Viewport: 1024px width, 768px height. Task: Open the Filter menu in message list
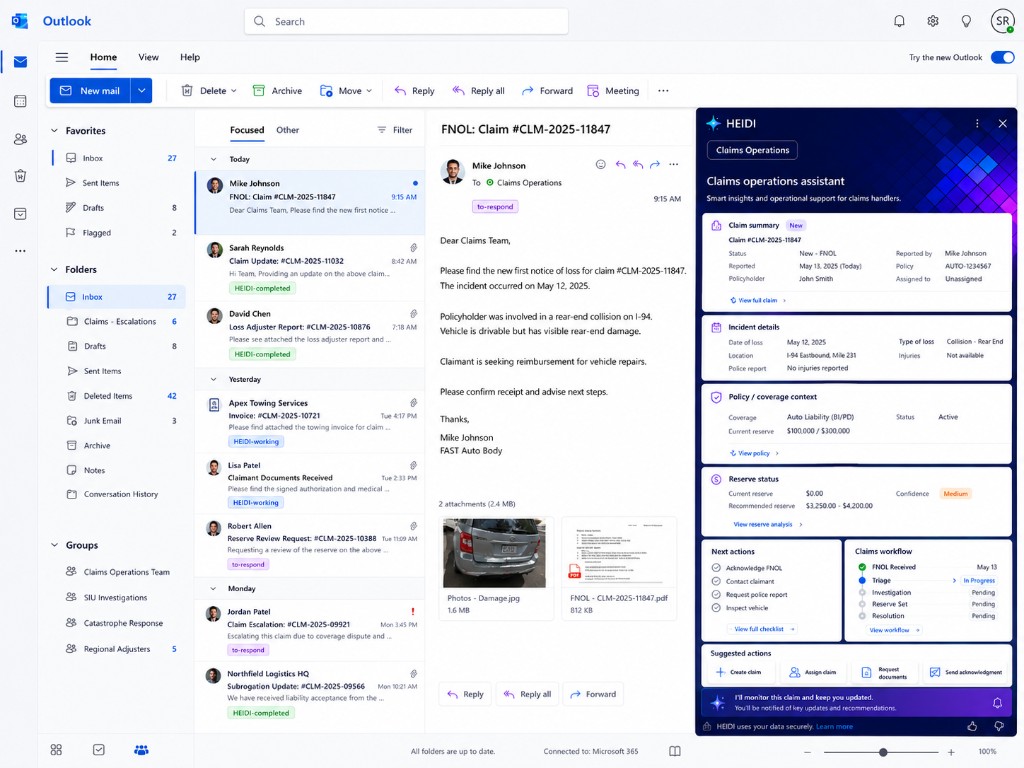[395, 130]
